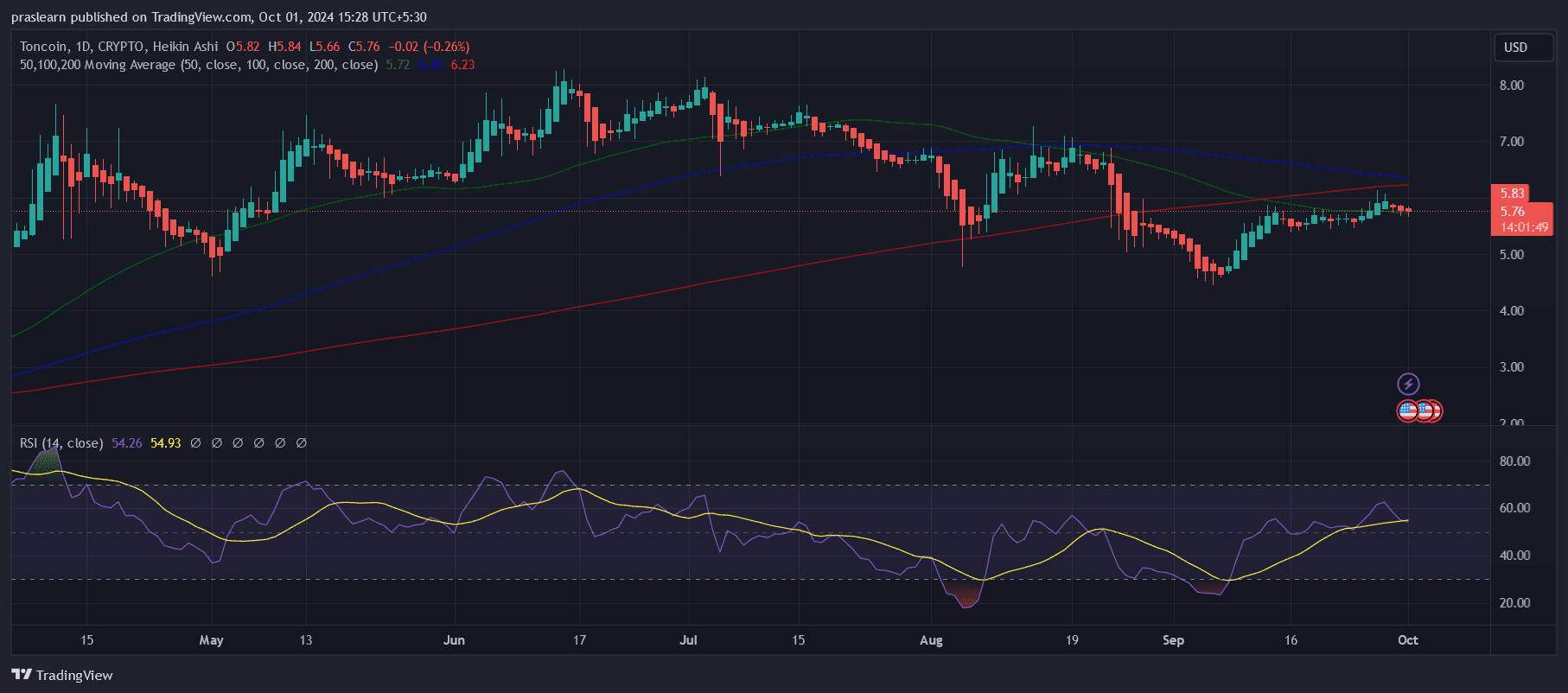The height and width of the screenshot is (693, 1568).
Task: Click the 13 date label after May
Action: point(306,640)
